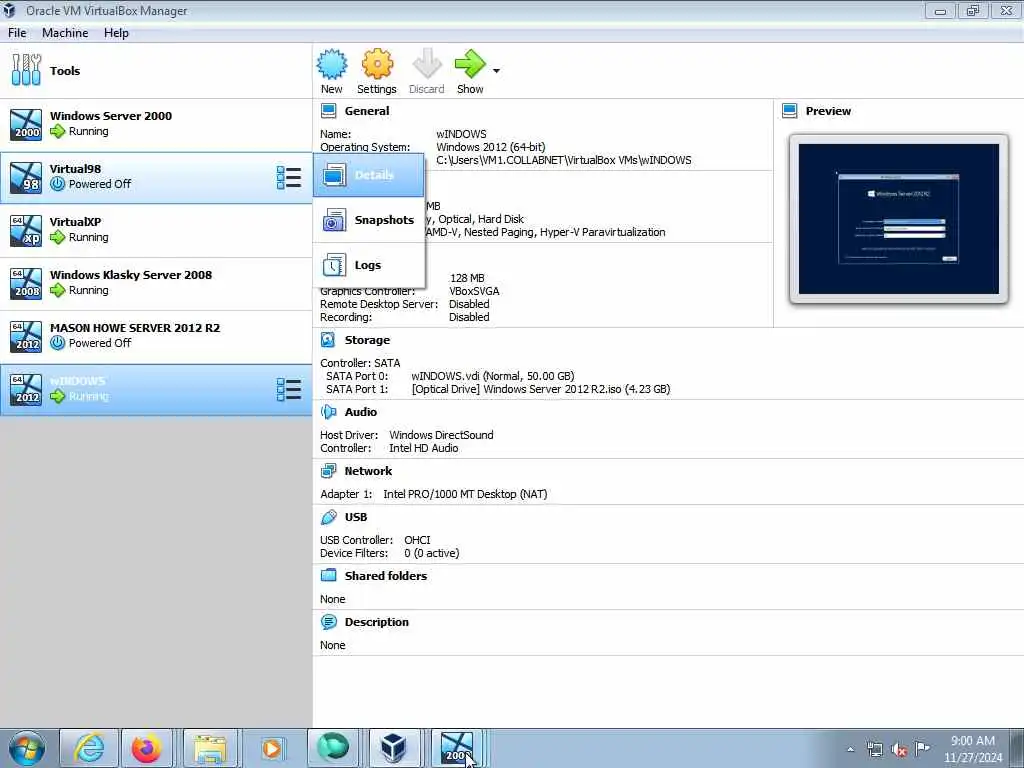Click the wINDOWS.vdi hard disk text
The height and width of the screenshot is (768, 1024).
pyautogui.click(x=493, y=376)
